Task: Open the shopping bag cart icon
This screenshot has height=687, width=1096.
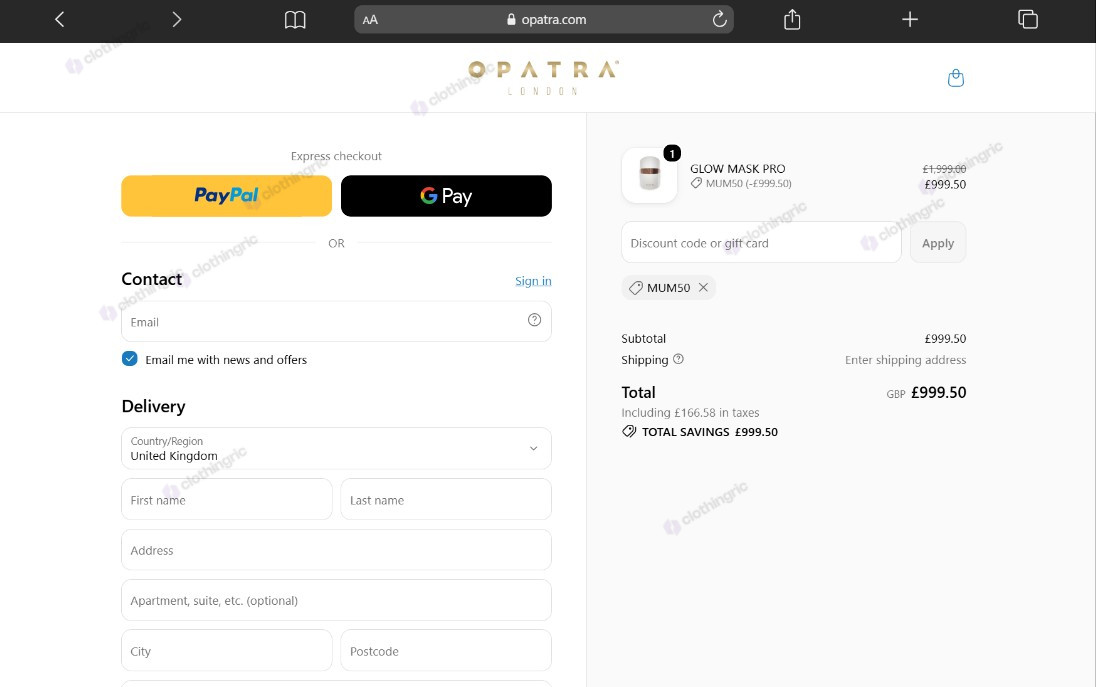Action: [956, 78]
